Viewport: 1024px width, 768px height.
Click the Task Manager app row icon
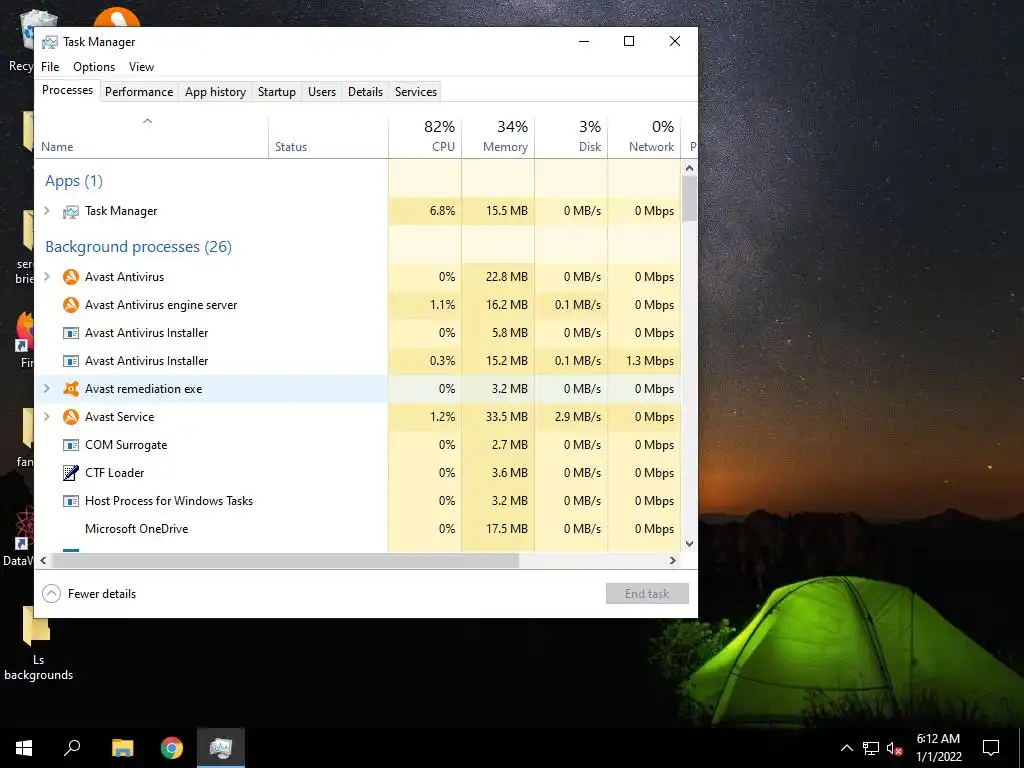pos(71,212)
